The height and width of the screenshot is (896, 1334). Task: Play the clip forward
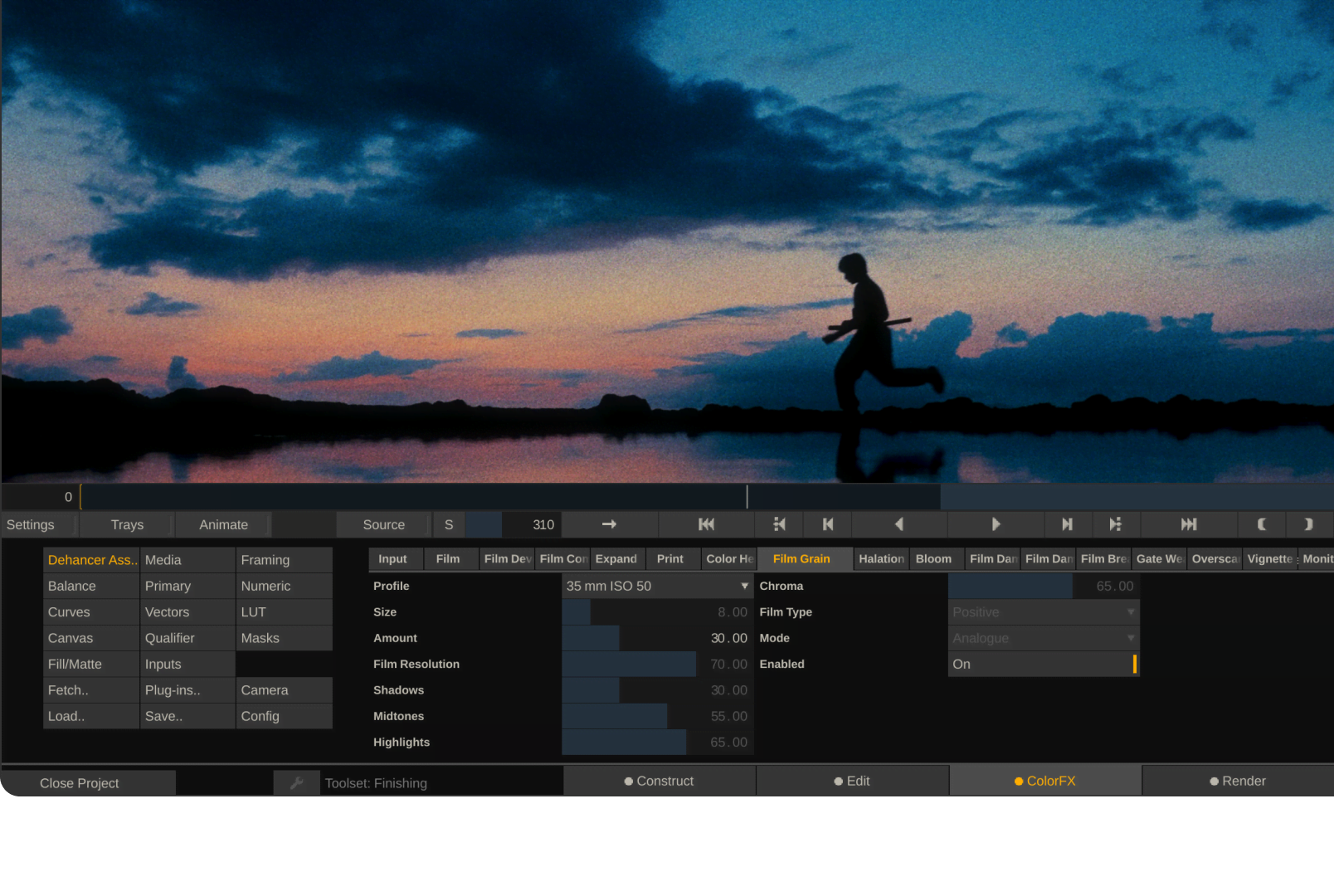pyautogui.click(x=996, y=524)
